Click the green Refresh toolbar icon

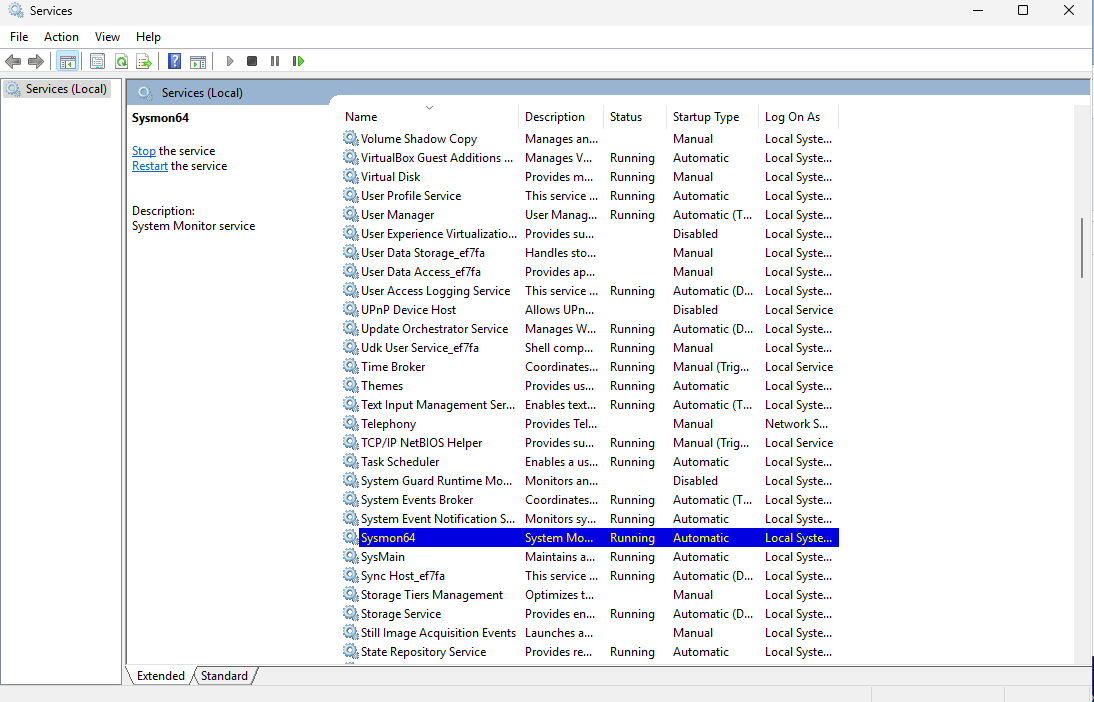[121, 61]
